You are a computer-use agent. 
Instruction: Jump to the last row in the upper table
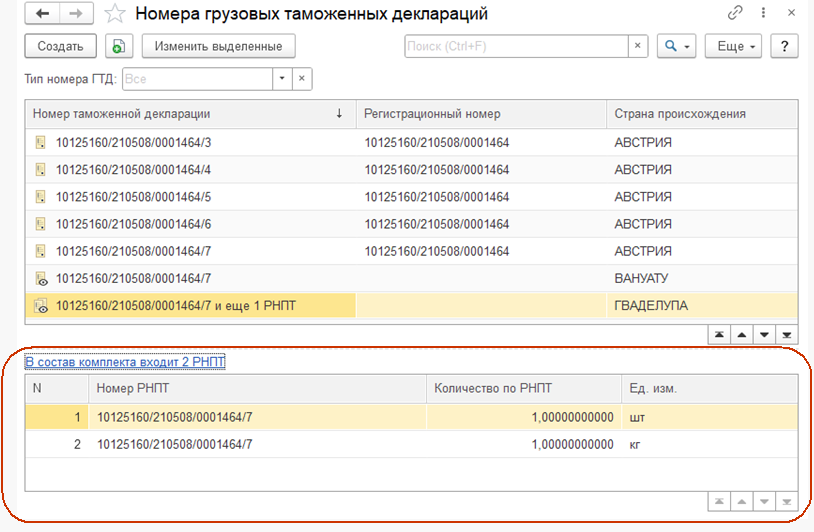[787, 333]
